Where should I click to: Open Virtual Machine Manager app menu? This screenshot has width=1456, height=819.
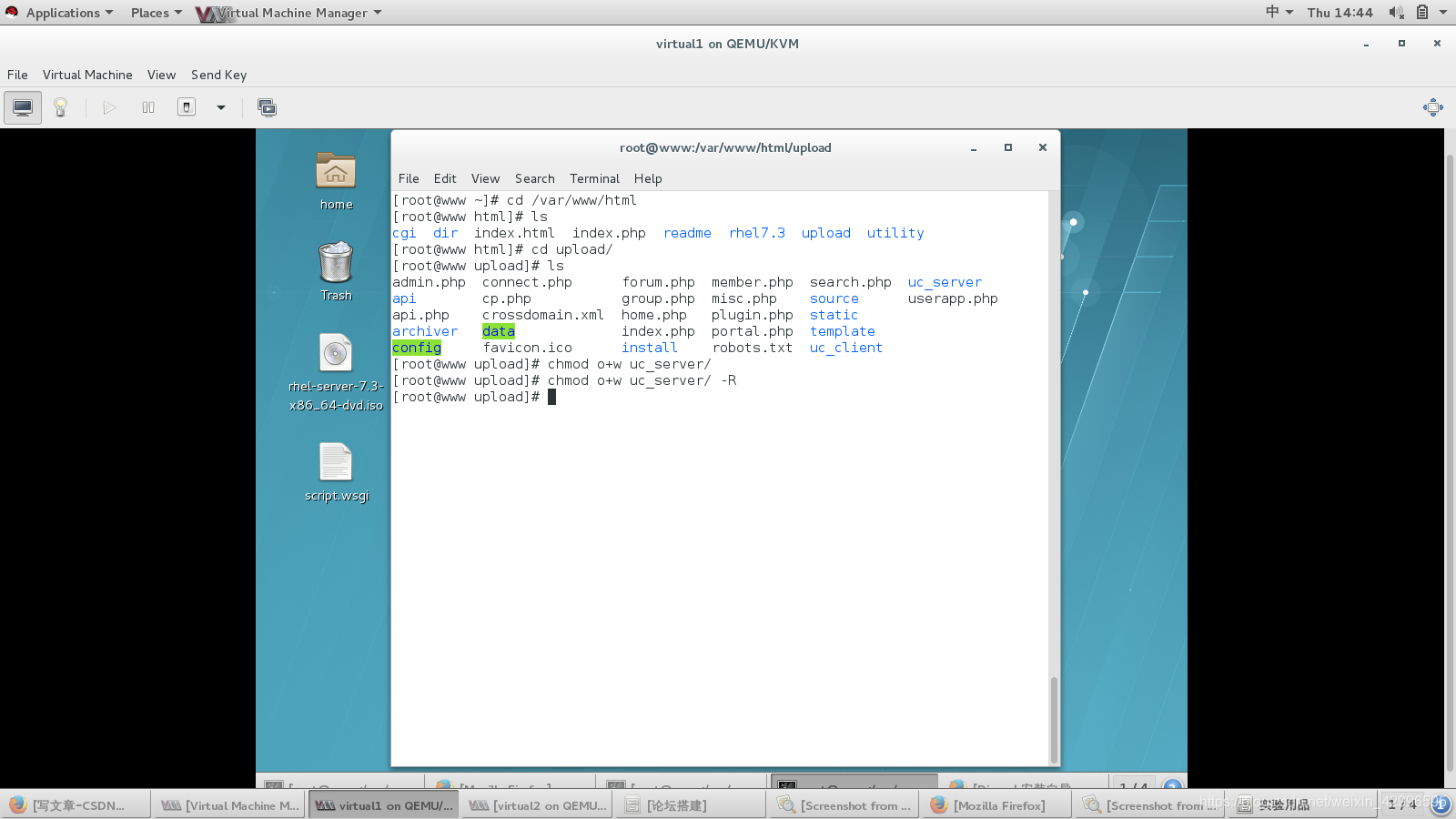tap(288, 13)
